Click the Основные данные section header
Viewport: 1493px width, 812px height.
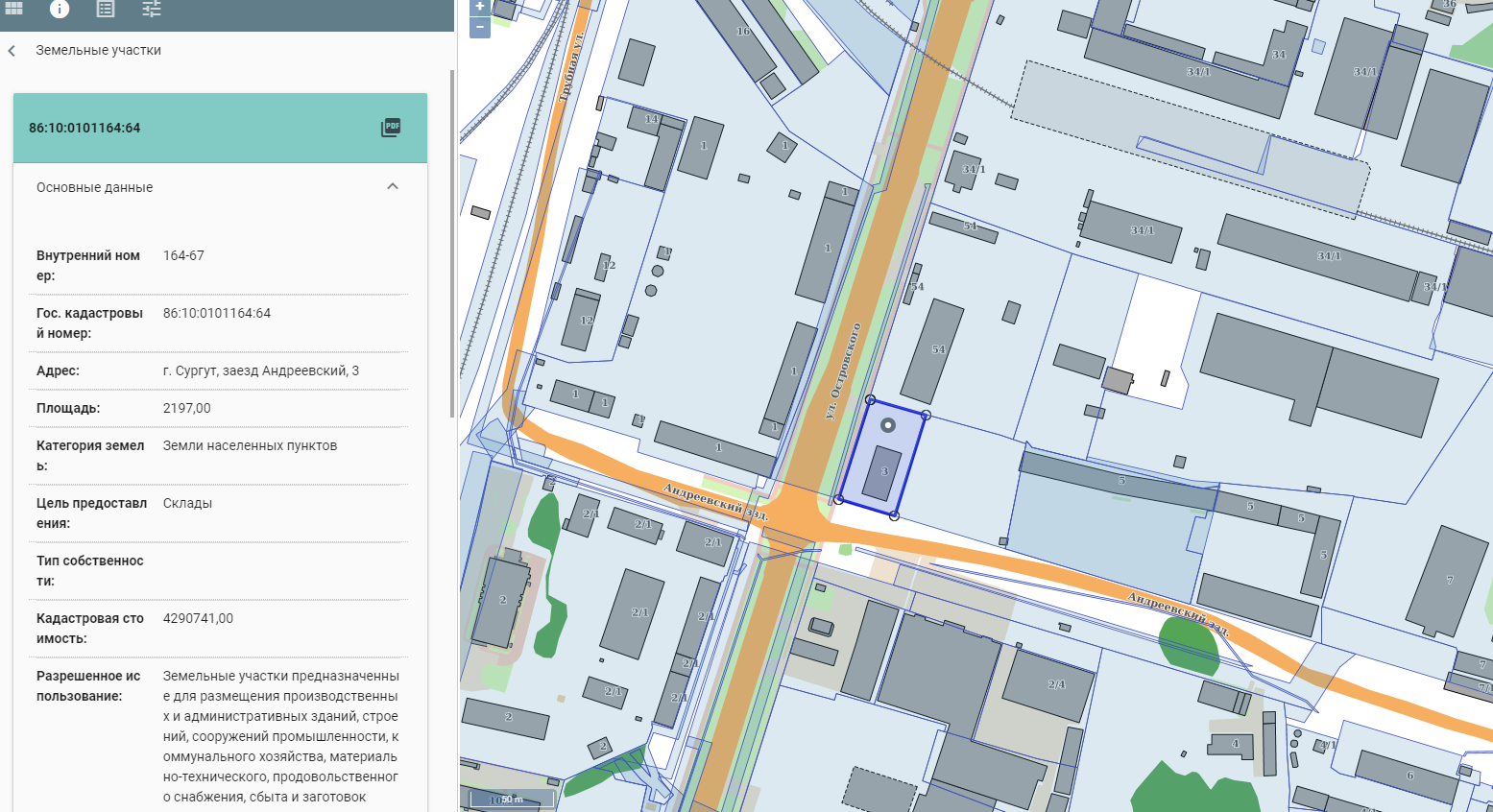pyautogui.click(x=95, y=188)
